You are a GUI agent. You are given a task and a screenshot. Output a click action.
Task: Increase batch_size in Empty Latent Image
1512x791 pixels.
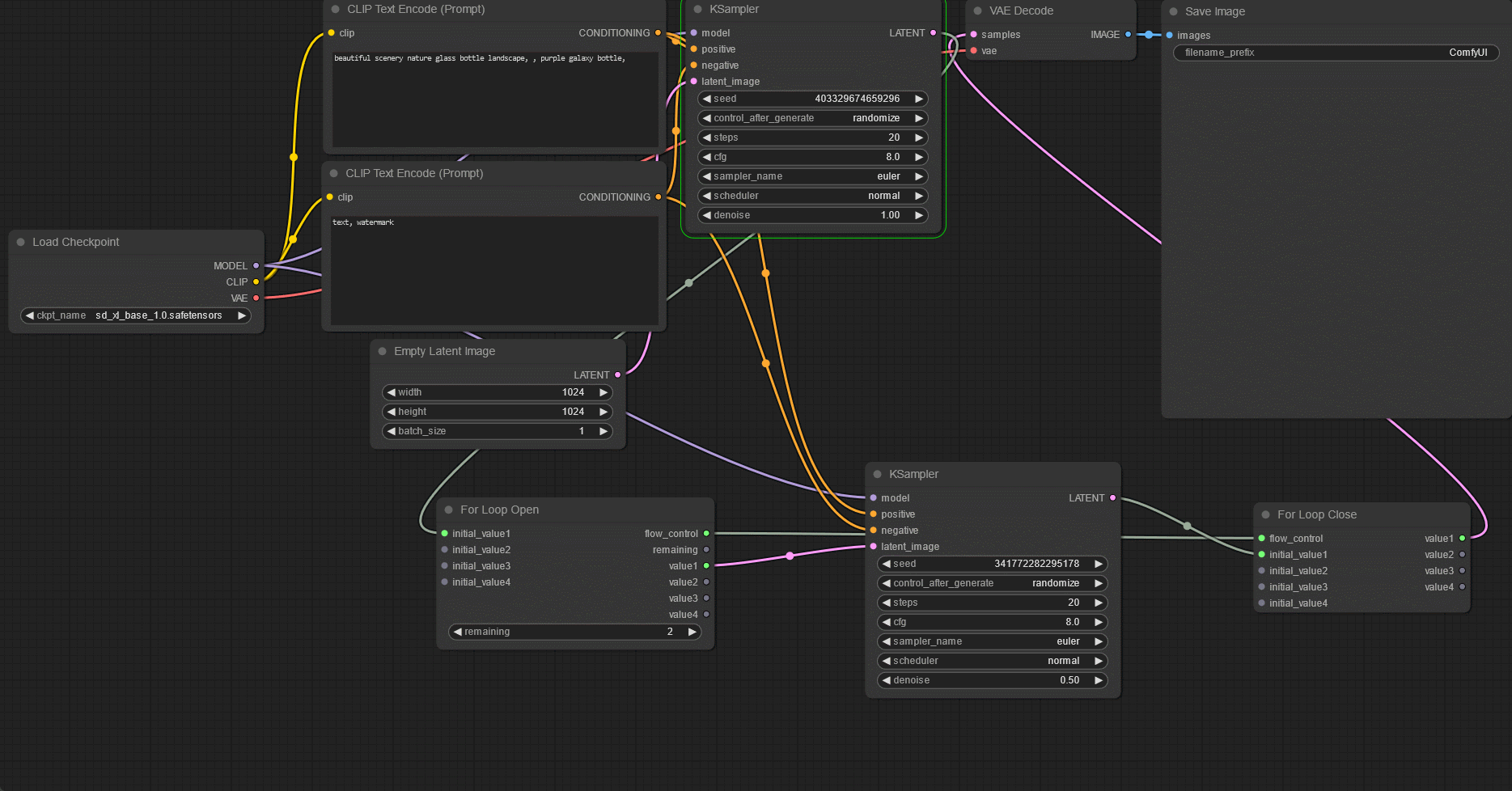tap(604, 431)
